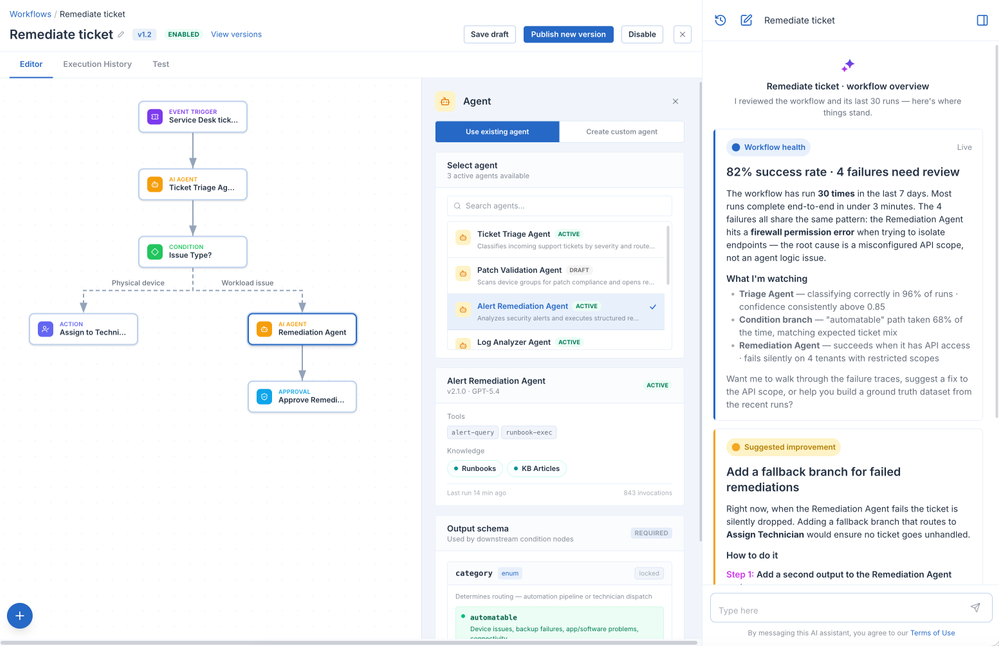Open the Terms of Use link
This screenshot has height=646, width=1000.
pos(932,633)
